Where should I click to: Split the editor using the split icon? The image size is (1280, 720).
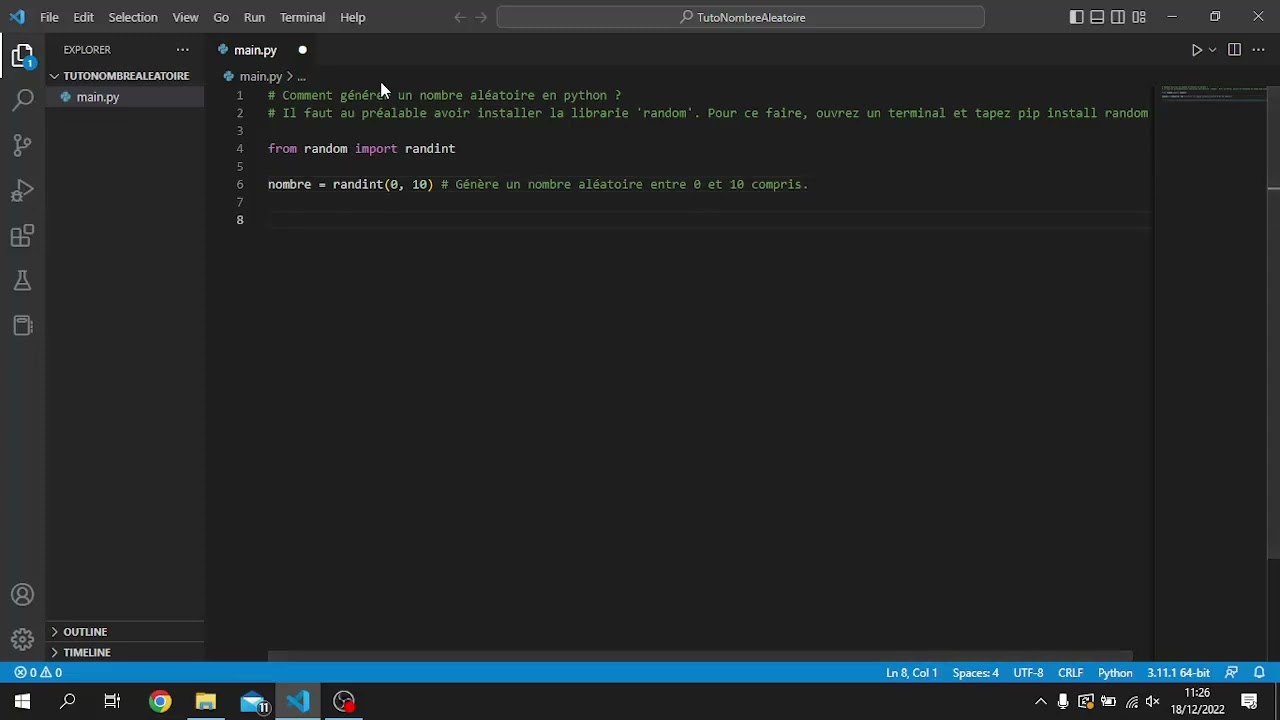pyautogui.click(x=1234, y=49)
